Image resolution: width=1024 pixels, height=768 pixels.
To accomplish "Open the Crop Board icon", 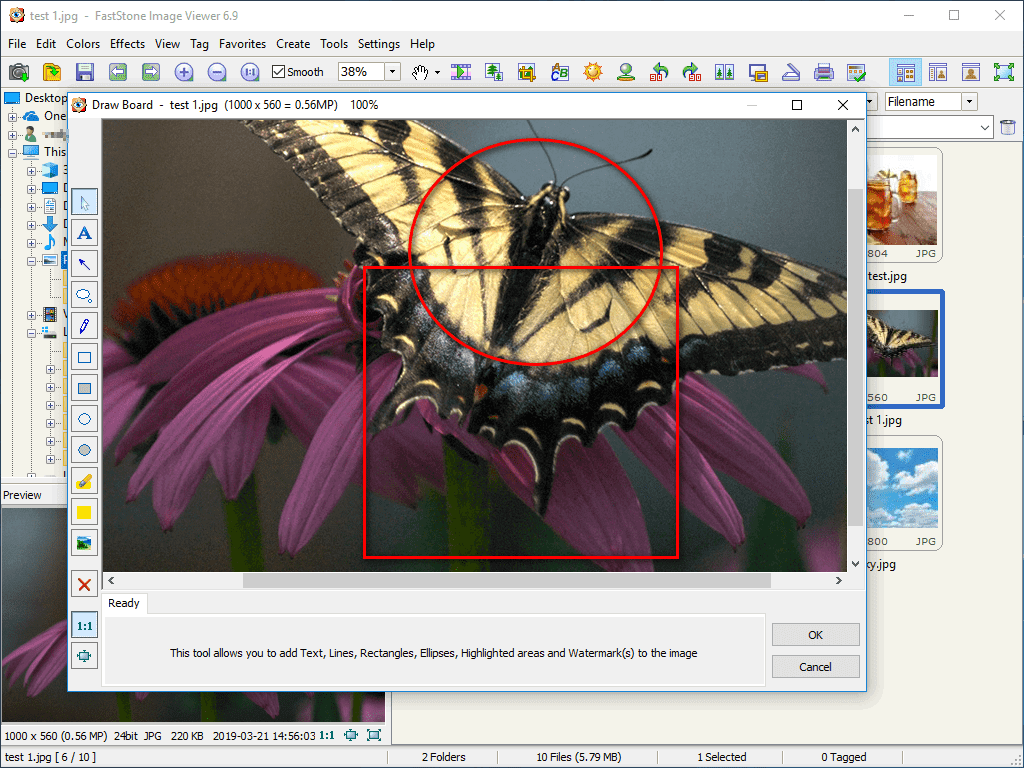I will coord(526,72).
